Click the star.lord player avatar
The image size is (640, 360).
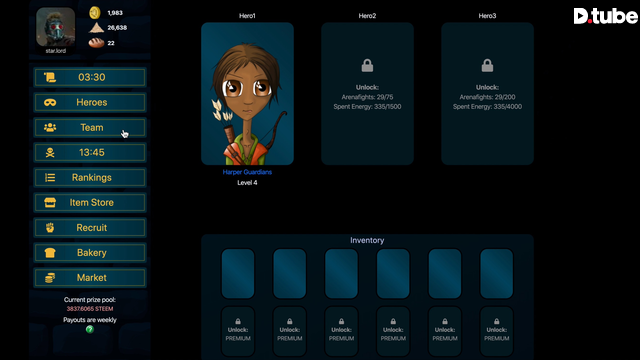tap(56, 27)
